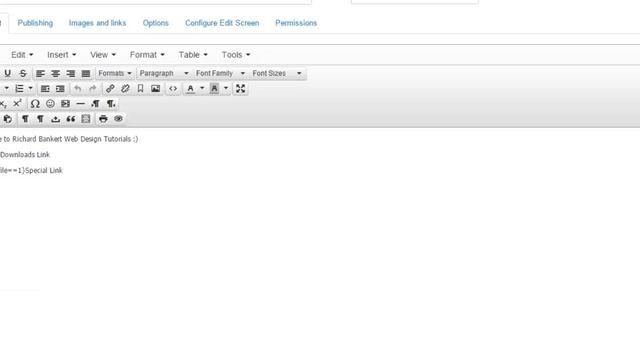Viewport: 640px width, 360px height.
Task: Preview the content with the eye icon
Action: pos(118,119)
